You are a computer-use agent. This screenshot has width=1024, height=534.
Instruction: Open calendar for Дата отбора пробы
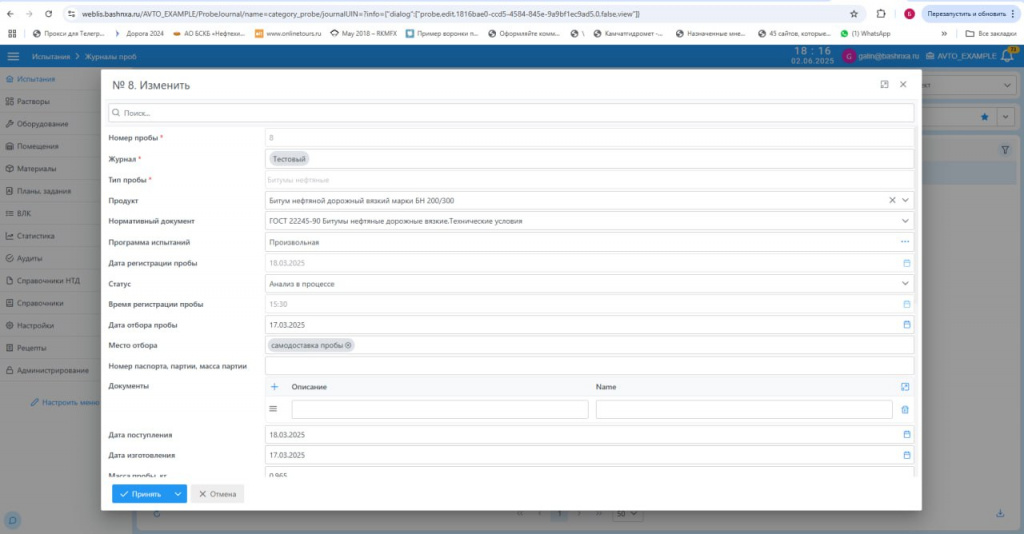click(906, 324)
